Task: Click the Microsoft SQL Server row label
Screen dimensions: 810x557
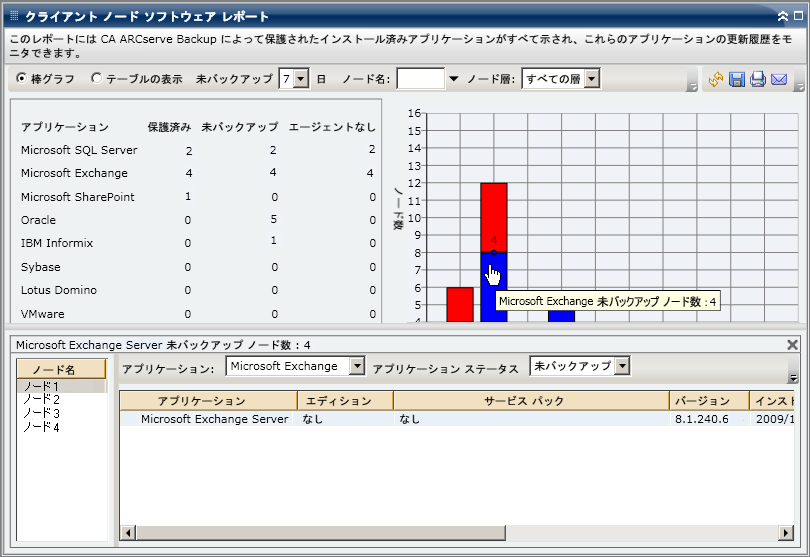Action: point(79,150)
